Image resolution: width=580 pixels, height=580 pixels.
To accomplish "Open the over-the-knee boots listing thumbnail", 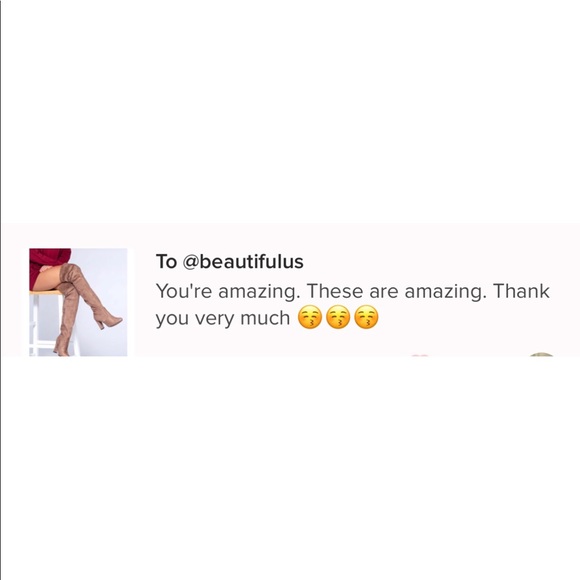I will [x=78, y=302].
